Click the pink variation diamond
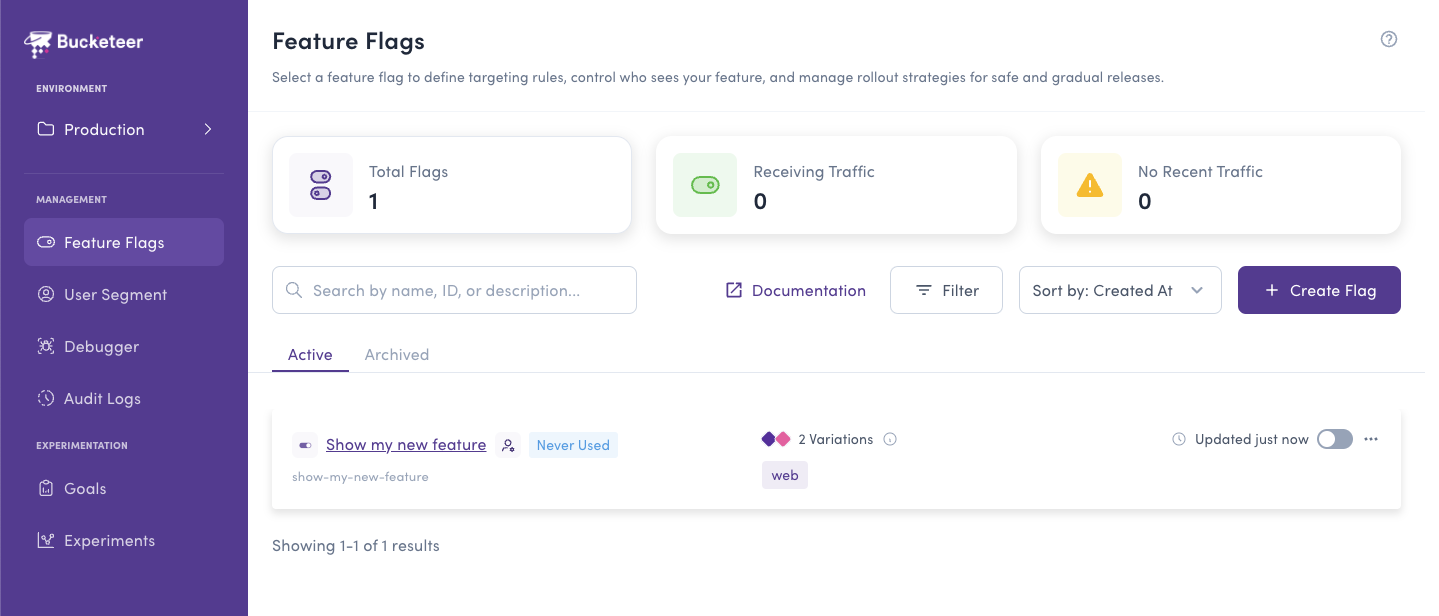The image size is (1439, 616). [783, 439]
